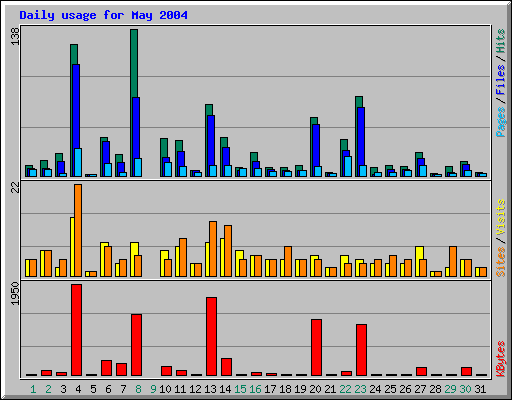
Task: Click day 29 on the x-axis
Action: [450, 389]
